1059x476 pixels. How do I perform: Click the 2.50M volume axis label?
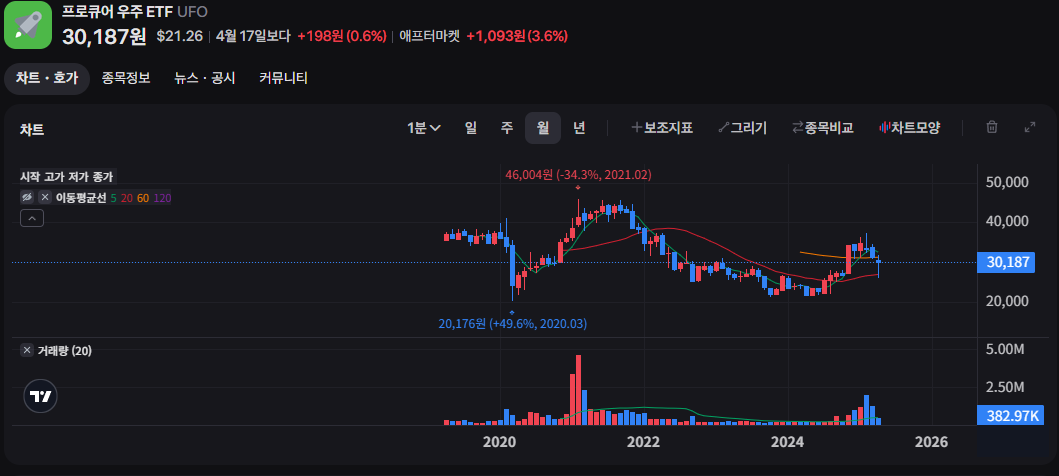(1007, 388)
